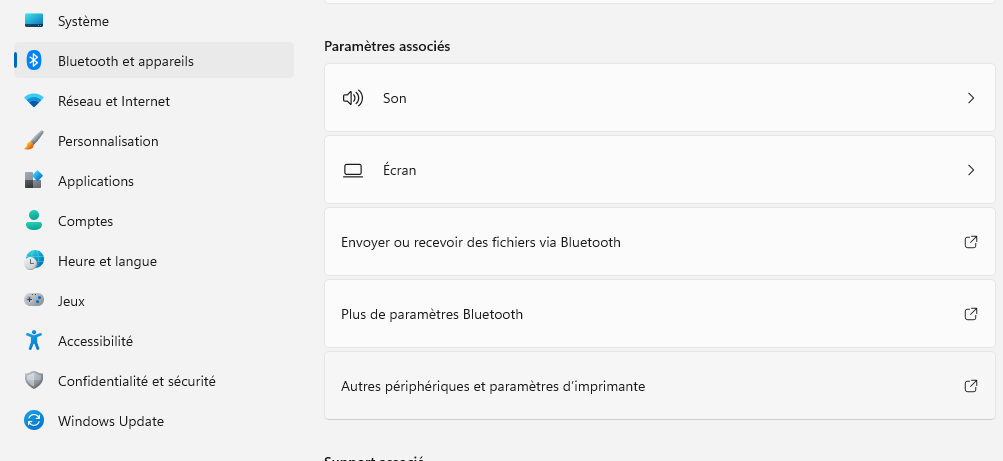Open Envoyer ou recevoir des fichiers via Bluetooth
Viewport: 1003px width, 461px height.
[x=659, y=242]
